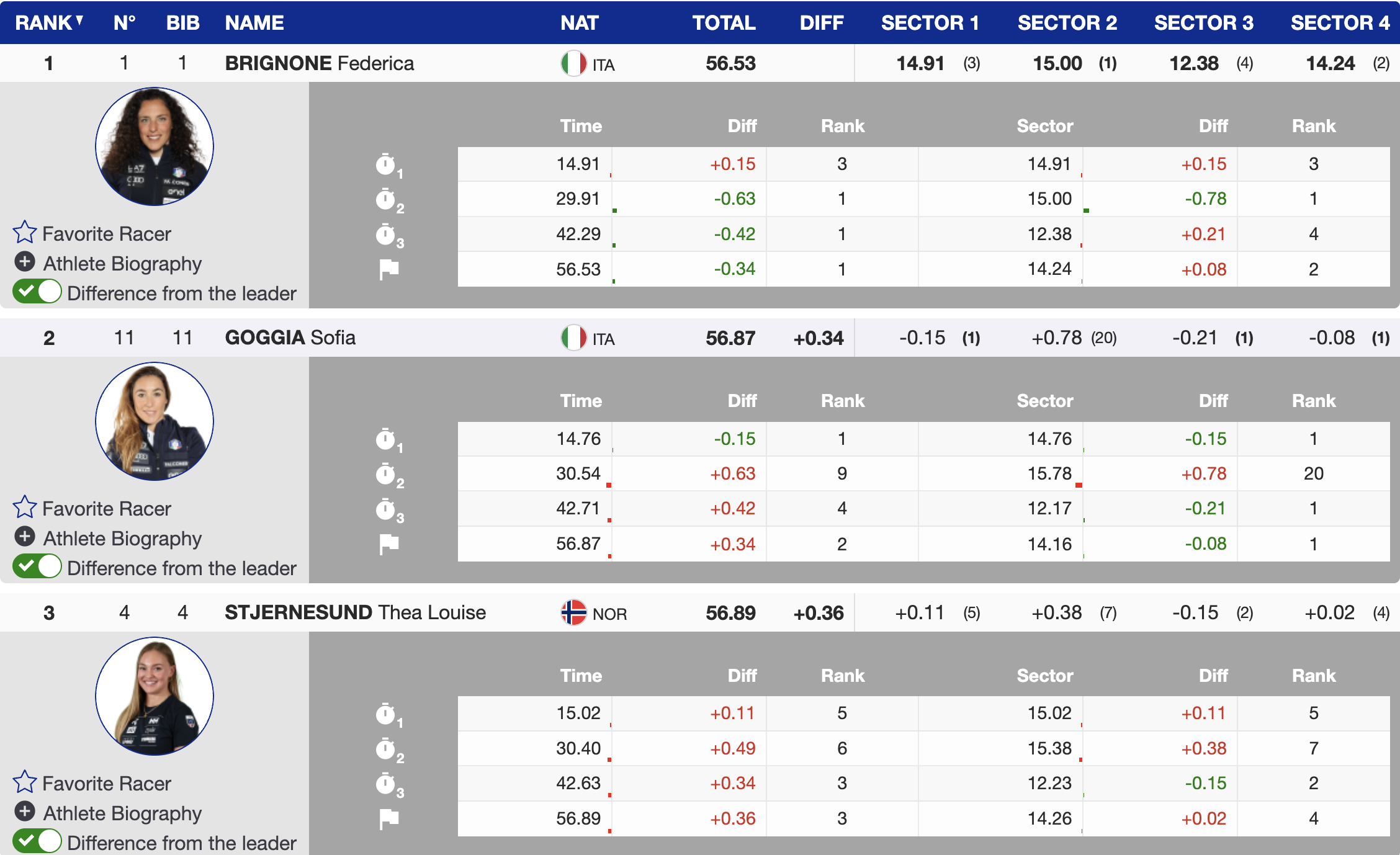Viewport: 1400px width, 855px height.
Task: Switch off Stjernesund's Difference from the leader
Action: [x=37, y=841]
